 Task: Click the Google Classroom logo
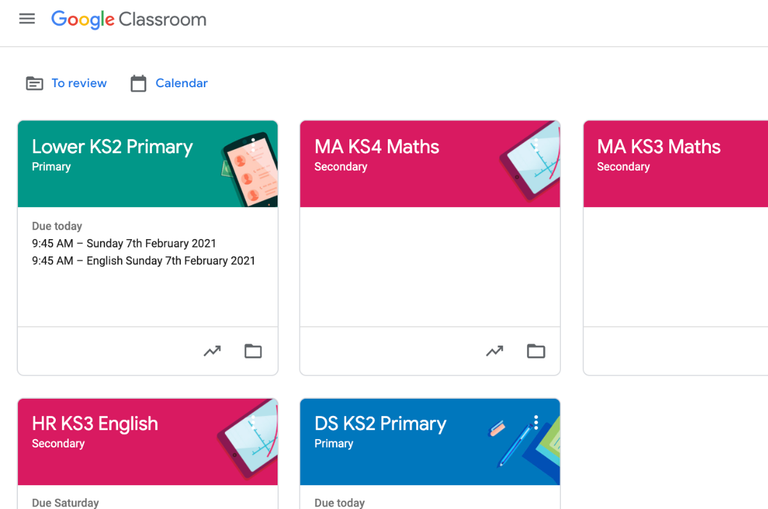pyautogui.click(x=129, y=20)
